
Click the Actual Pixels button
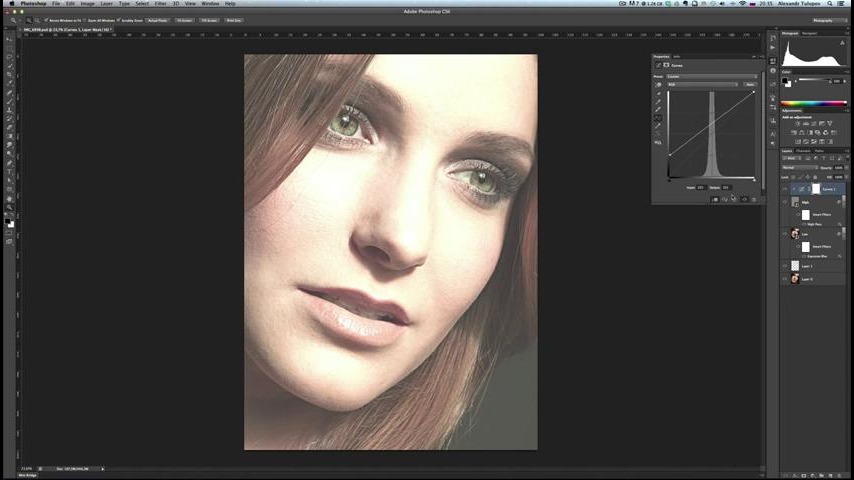[158, 20]
